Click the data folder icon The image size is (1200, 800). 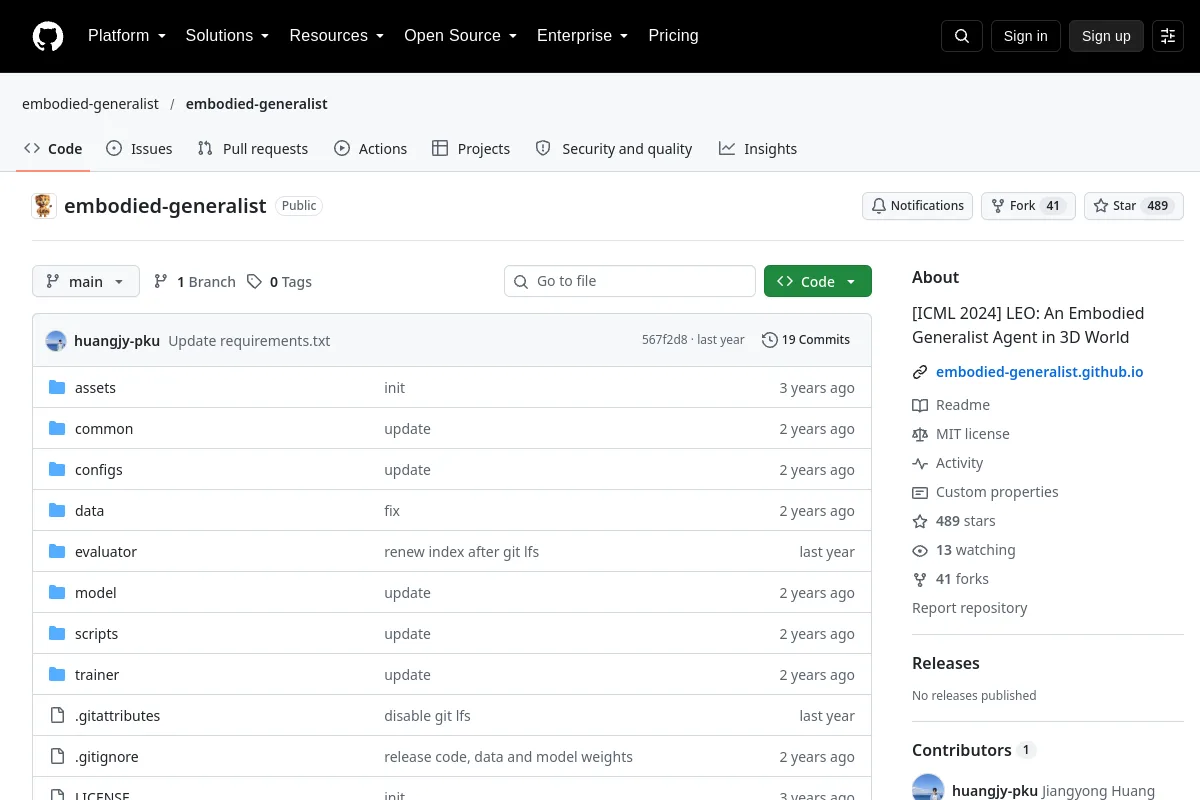pyautogui.click(x=57, y=511)
